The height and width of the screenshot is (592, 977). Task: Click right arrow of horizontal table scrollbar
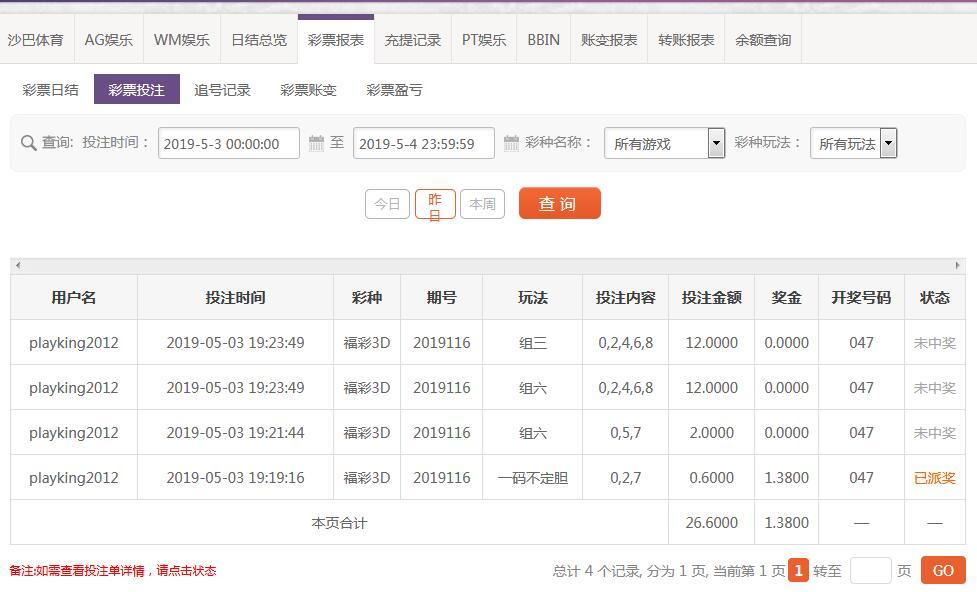[958, 265]
